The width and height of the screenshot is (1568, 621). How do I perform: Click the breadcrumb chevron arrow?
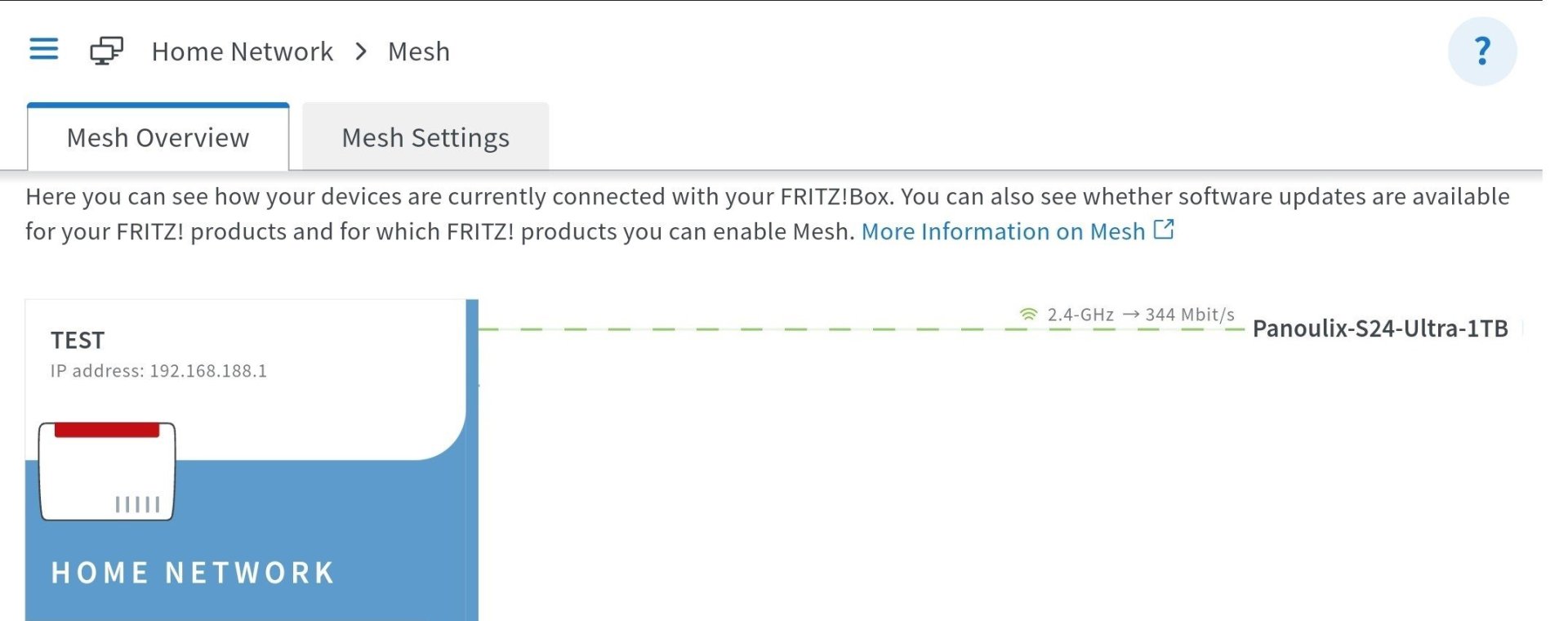point(361,51)
